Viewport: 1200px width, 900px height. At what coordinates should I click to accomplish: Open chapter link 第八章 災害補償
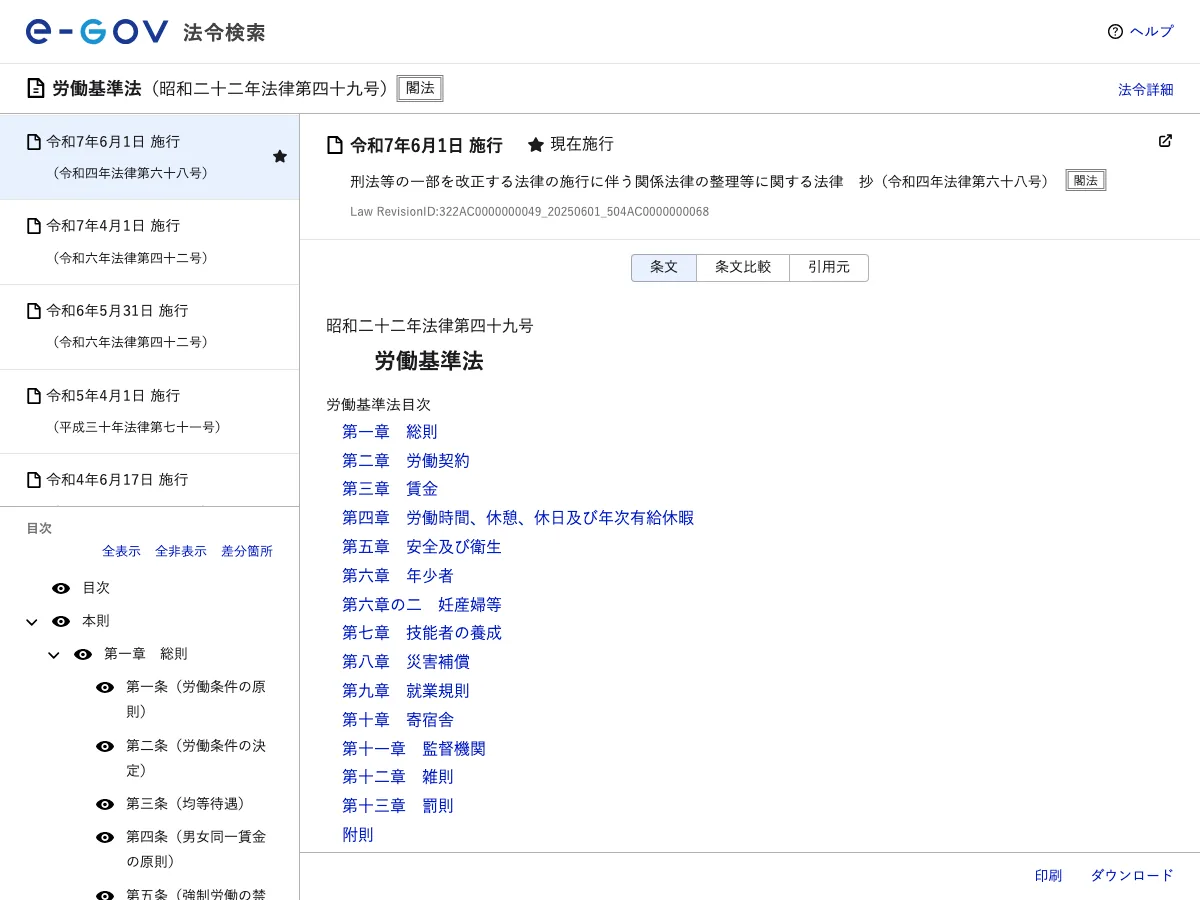click(x=406, y=662)
